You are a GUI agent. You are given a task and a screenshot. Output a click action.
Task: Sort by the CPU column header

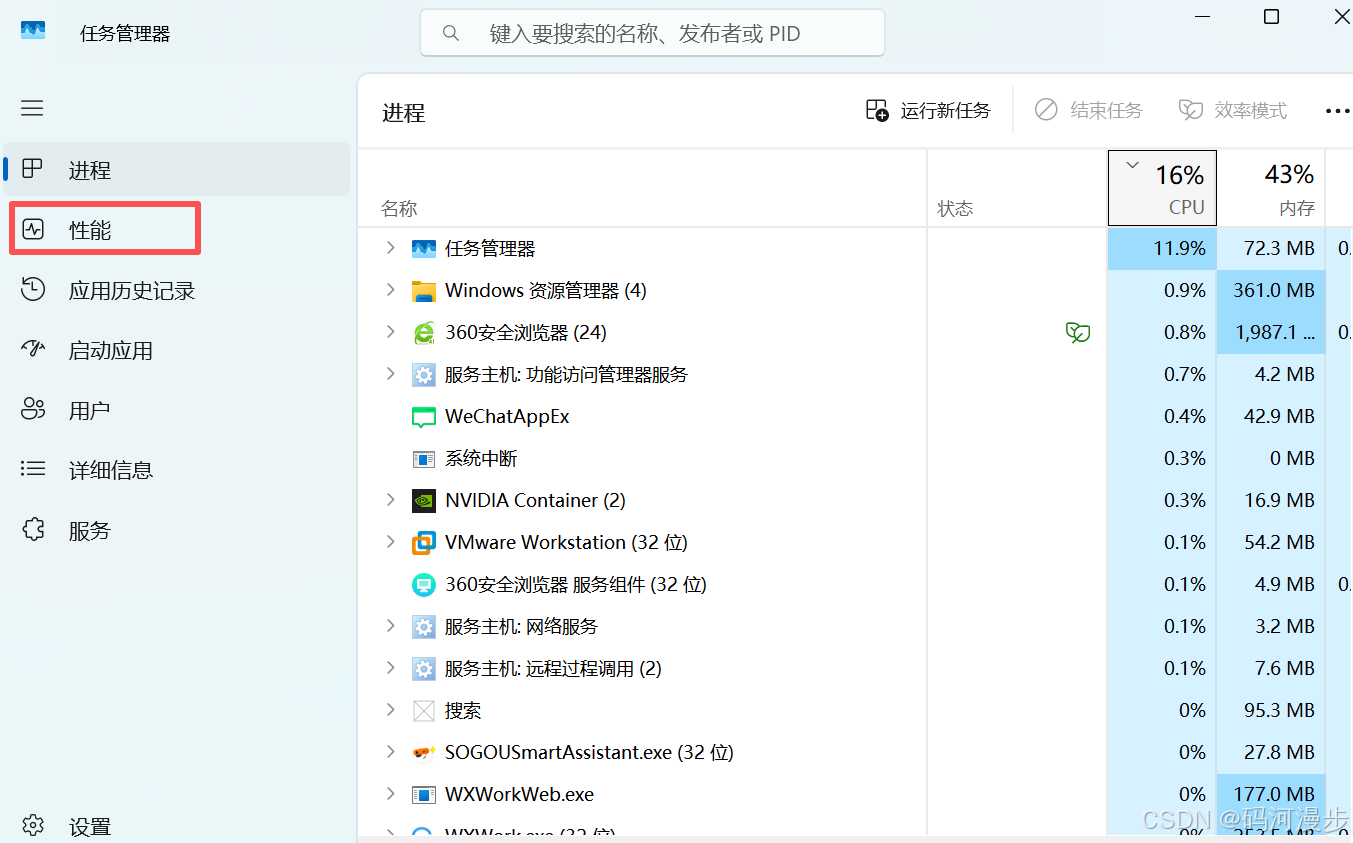click(x=1162, y=188)
